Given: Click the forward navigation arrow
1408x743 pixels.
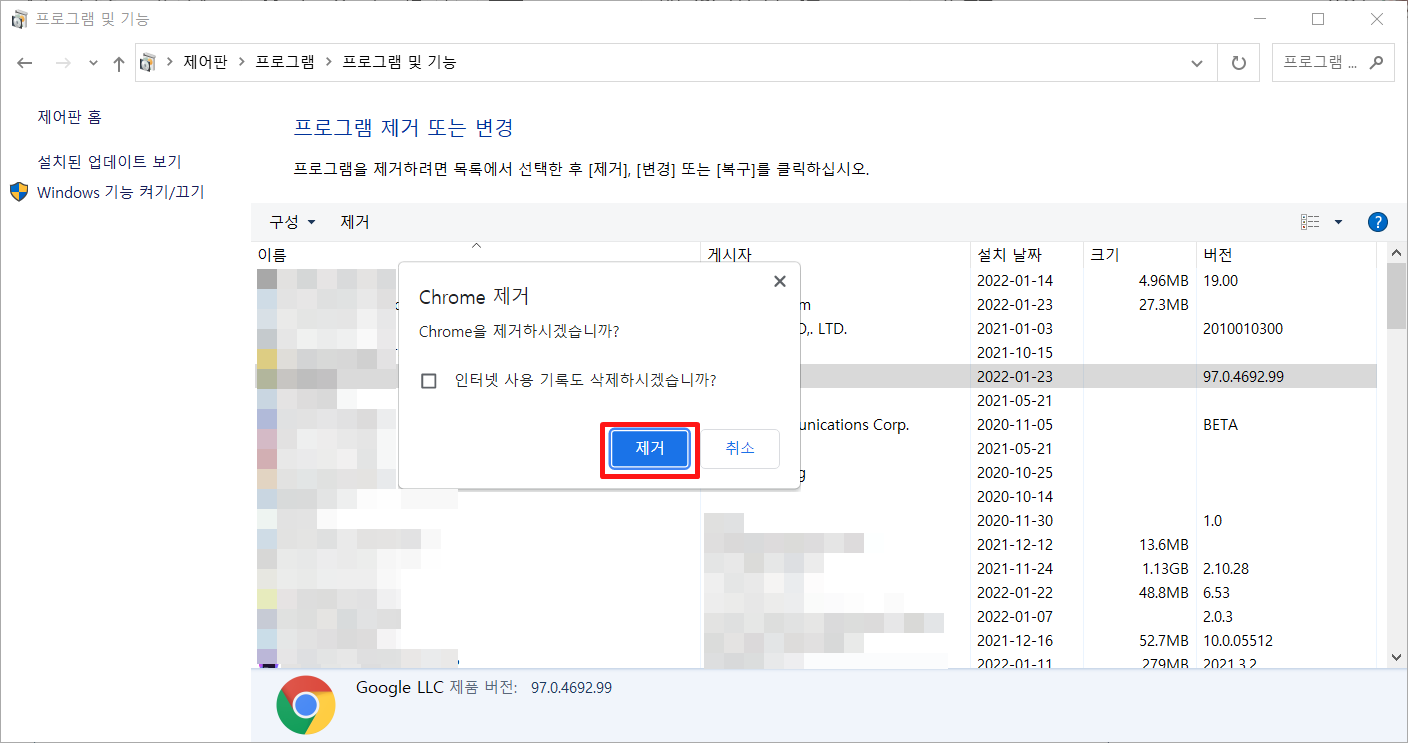Looking at the screenshot, I should click(x=63, y=63).
